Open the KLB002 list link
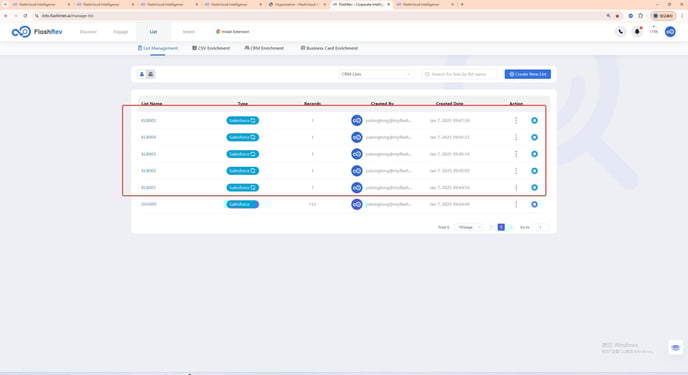The width and height of the screenshot is (688, 375). 148,171
